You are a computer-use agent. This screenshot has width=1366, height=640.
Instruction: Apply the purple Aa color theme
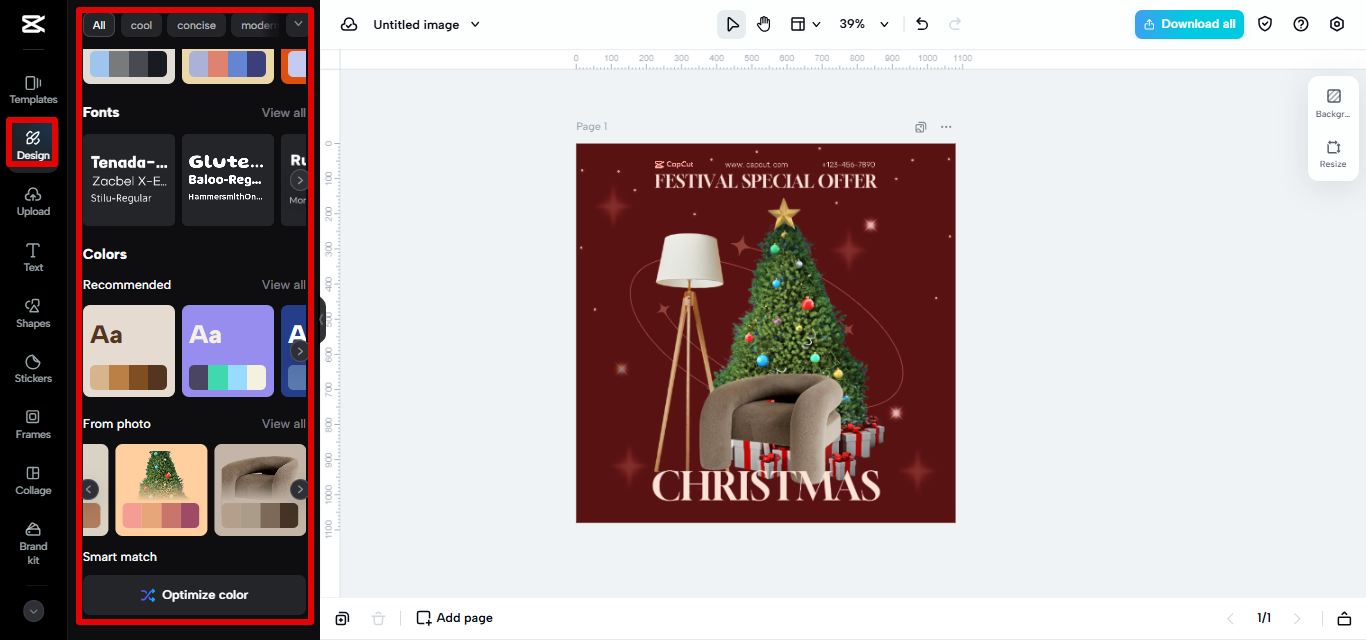pos(228,351)
